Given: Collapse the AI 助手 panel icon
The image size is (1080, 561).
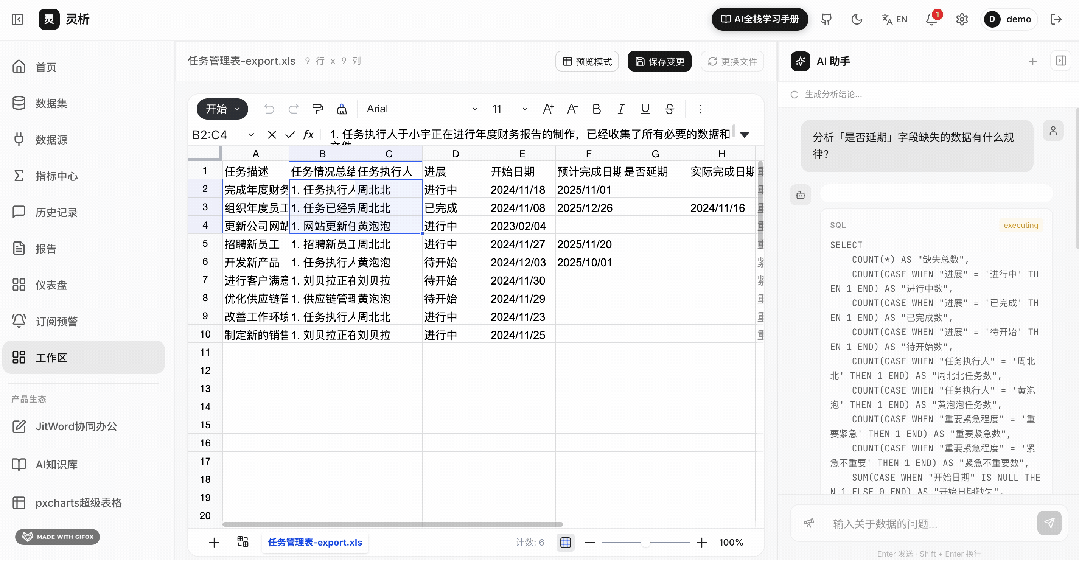Looking at the screenshot, I should [1061, 61].
